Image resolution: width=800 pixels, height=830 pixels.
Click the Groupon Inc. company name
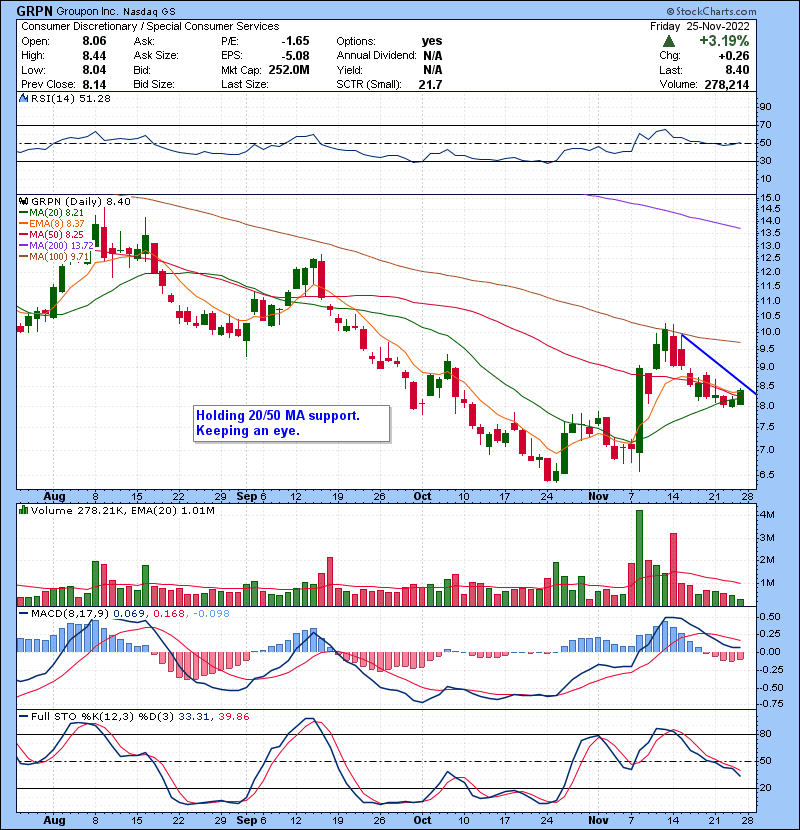point(87,11)
